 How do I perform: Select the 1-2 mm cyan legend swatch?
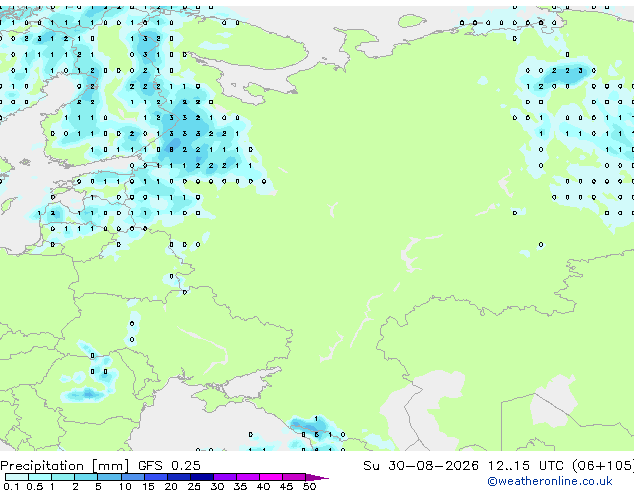tap(63, 477)
